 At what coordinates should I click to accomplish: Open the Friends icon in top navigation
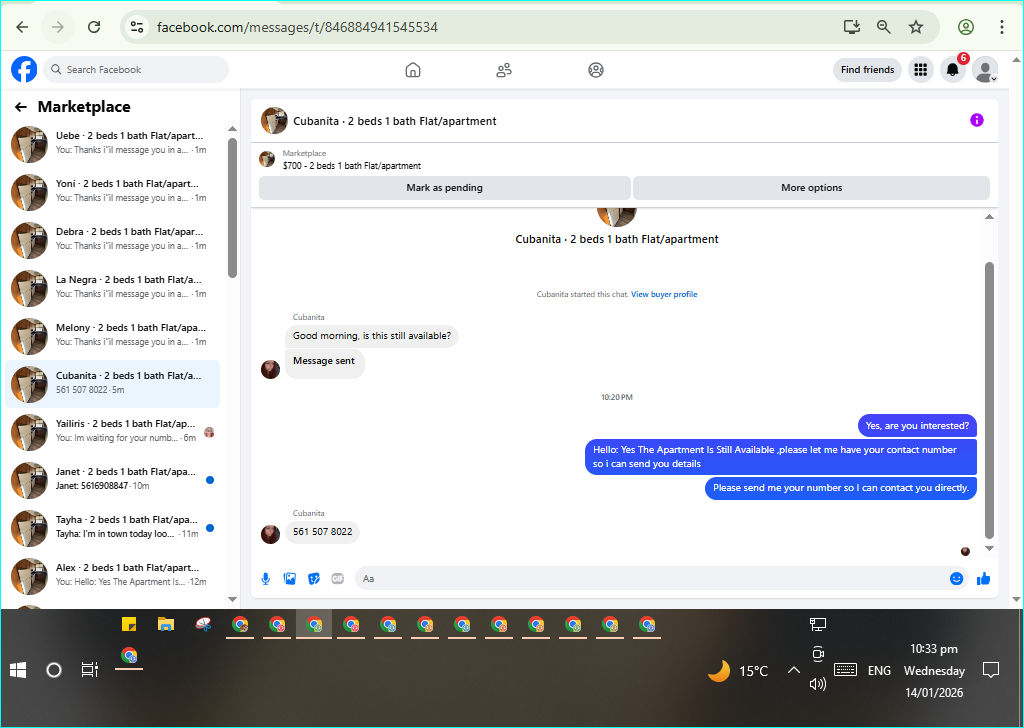pyautogui.click(x=504, y=70)
